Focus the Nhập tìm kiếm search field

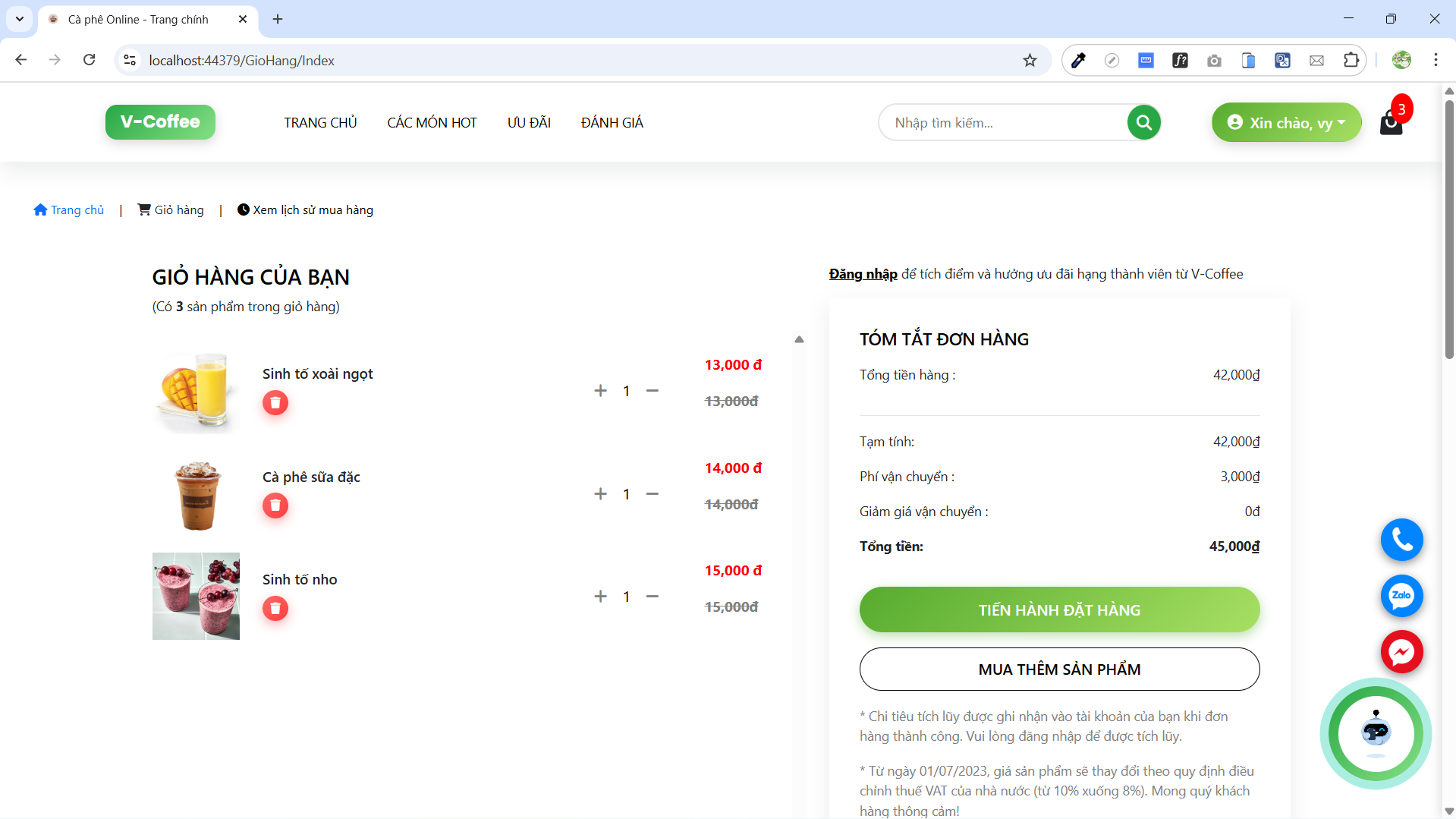[x=1002, y=123]
